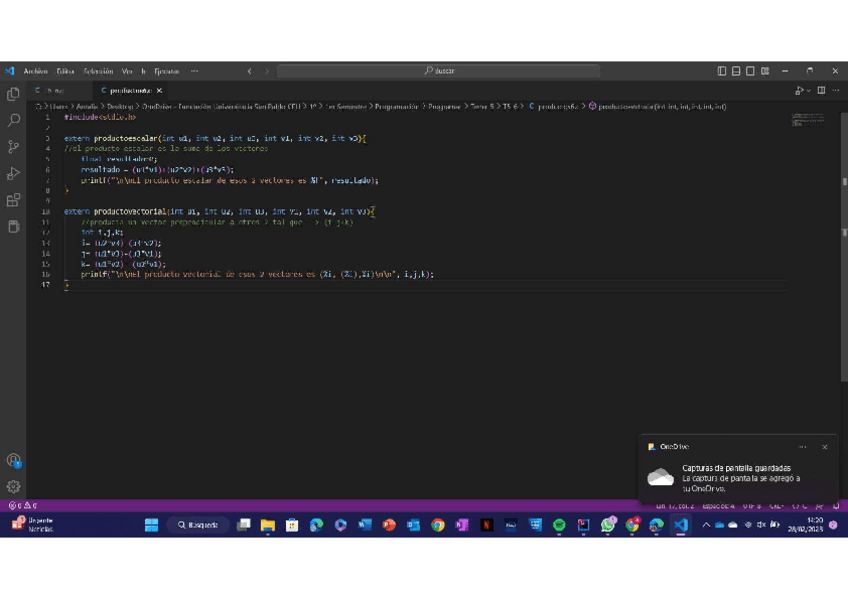Image resolution: width=848 pixels, height=599 pixels.
Task: Open the Manage gear settings icon
Action: [x=13, y=487]
